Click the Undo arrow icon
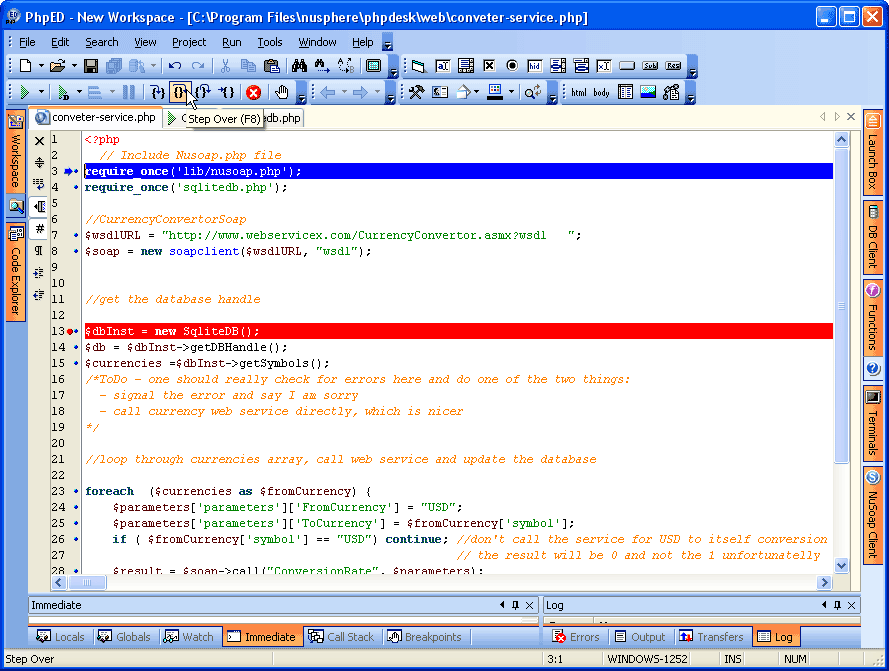889x671 pixels. pyautogui.click(x=176, y=66)
